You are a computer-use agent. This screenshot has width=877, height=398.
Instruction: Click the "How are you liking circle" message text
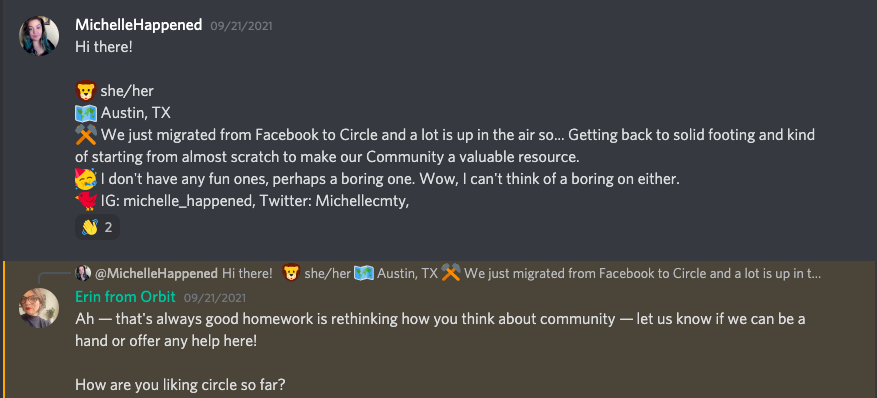click(x=183, y=385)
